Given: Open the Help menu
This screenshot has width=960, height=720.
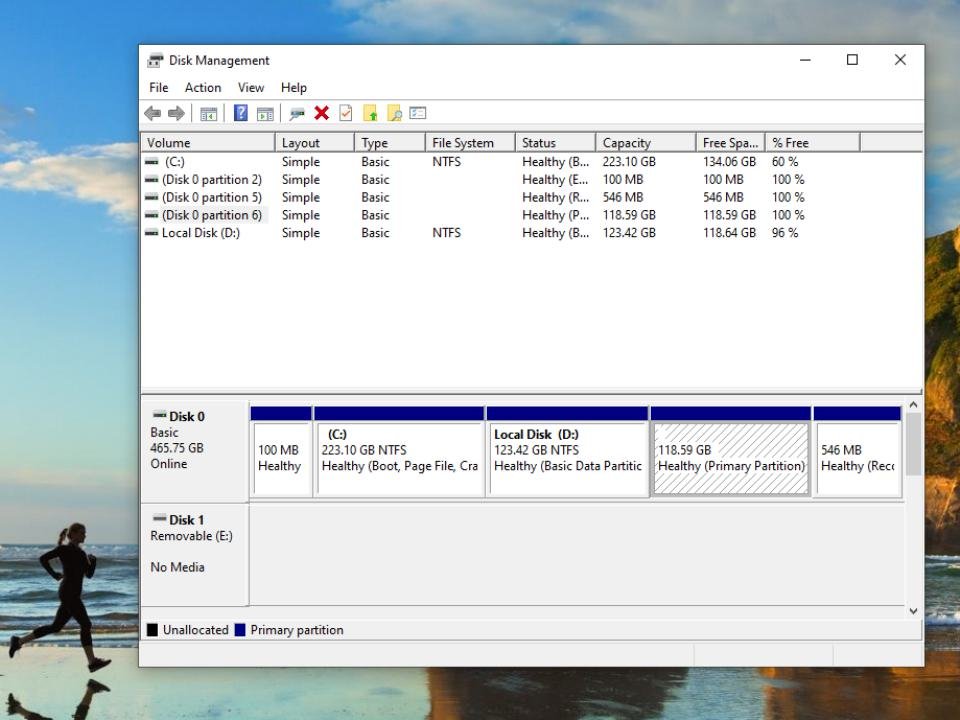Looking at the screenshot, I should (294, 88).
